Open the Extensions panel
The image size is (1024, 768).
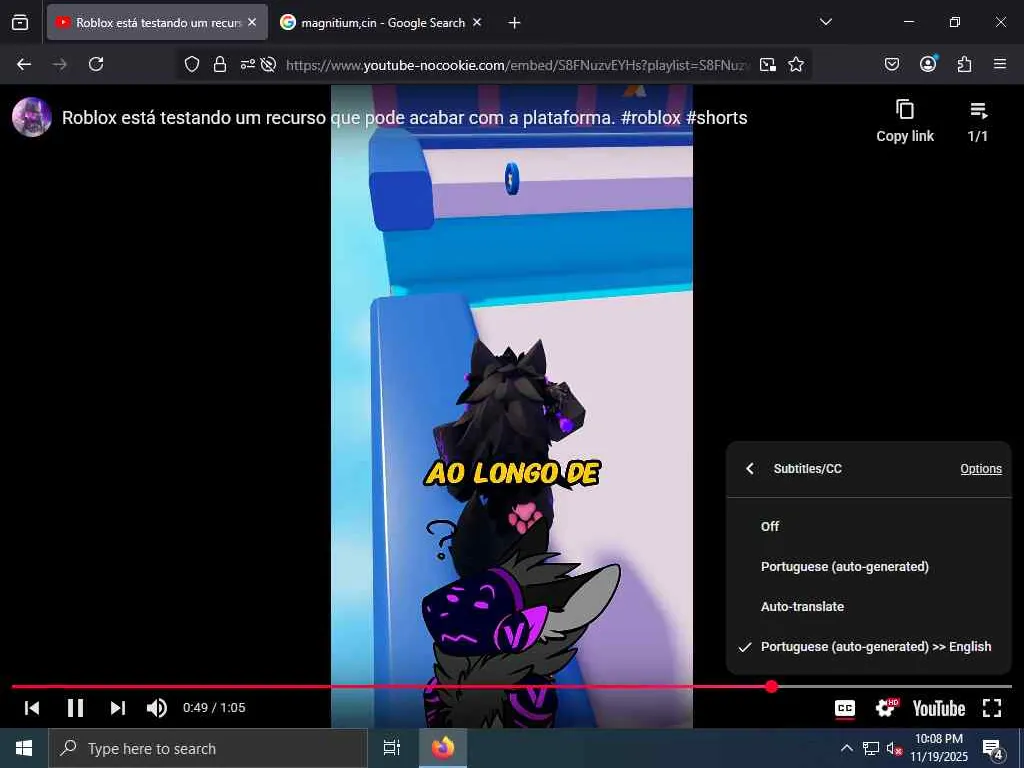964,64
